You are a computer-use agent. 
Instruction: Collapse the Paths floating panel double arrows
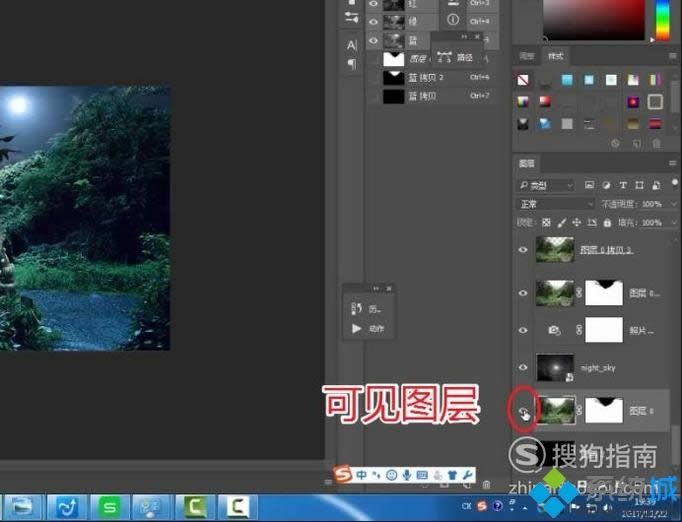464,37
